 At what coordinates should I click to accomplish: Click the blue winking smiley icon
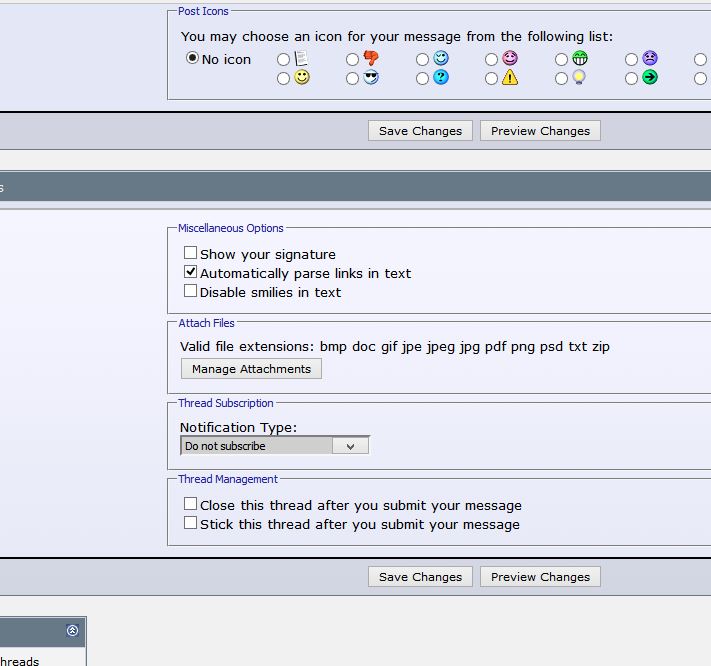coord(441,58)
